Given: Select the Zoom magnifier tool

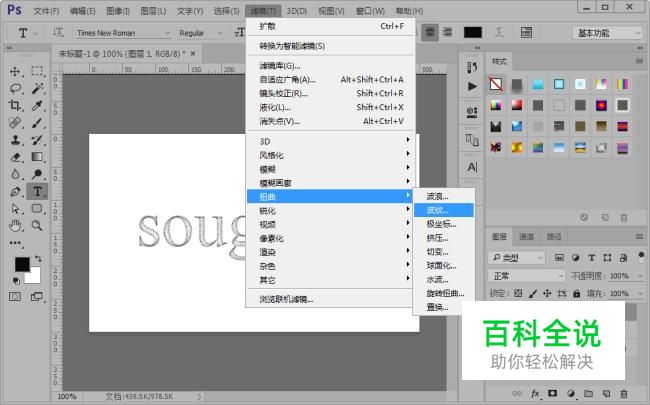Looking at the screenshot, I should (37, 226).
